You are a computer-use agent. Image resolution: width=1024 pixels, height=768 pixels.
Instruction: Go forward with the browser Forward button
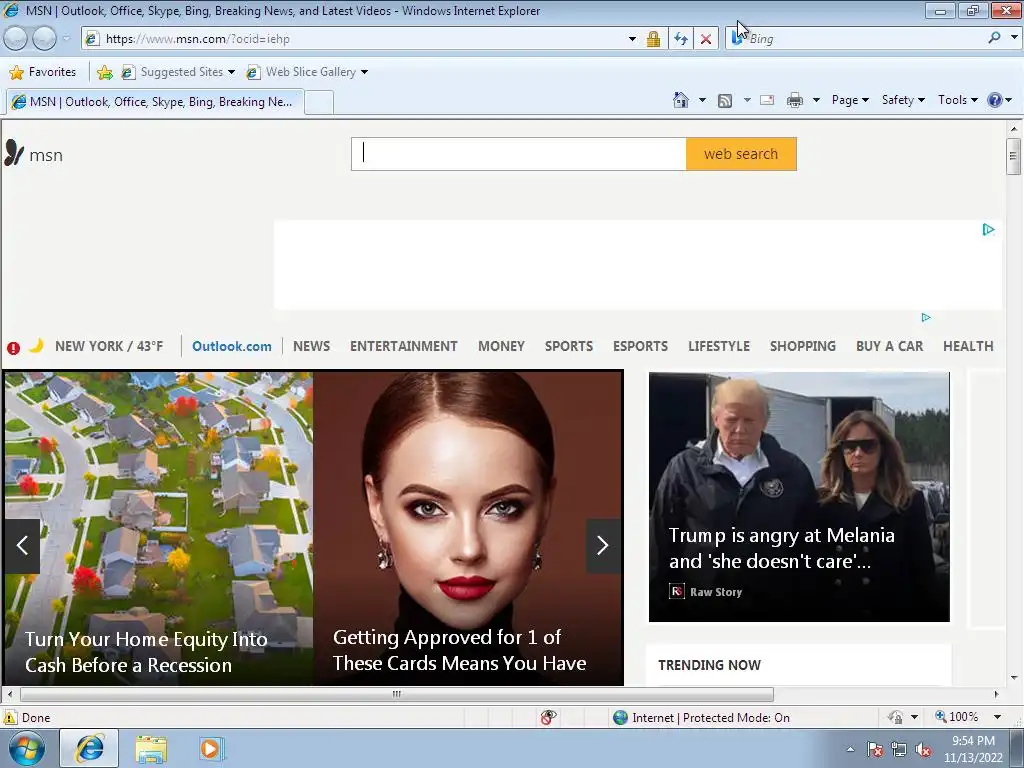44,39
